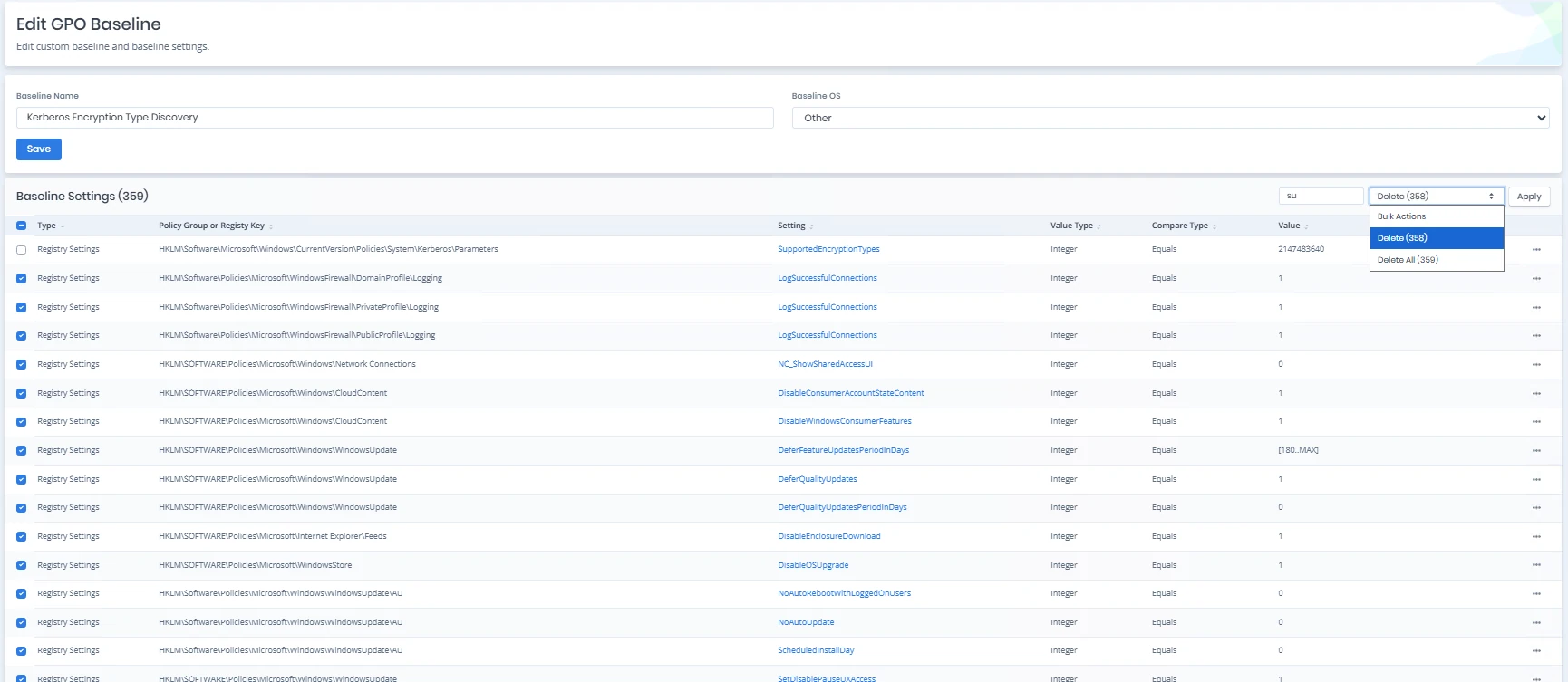
Task: Click the [180..MAX] value cell
Action: (1298, 450)
